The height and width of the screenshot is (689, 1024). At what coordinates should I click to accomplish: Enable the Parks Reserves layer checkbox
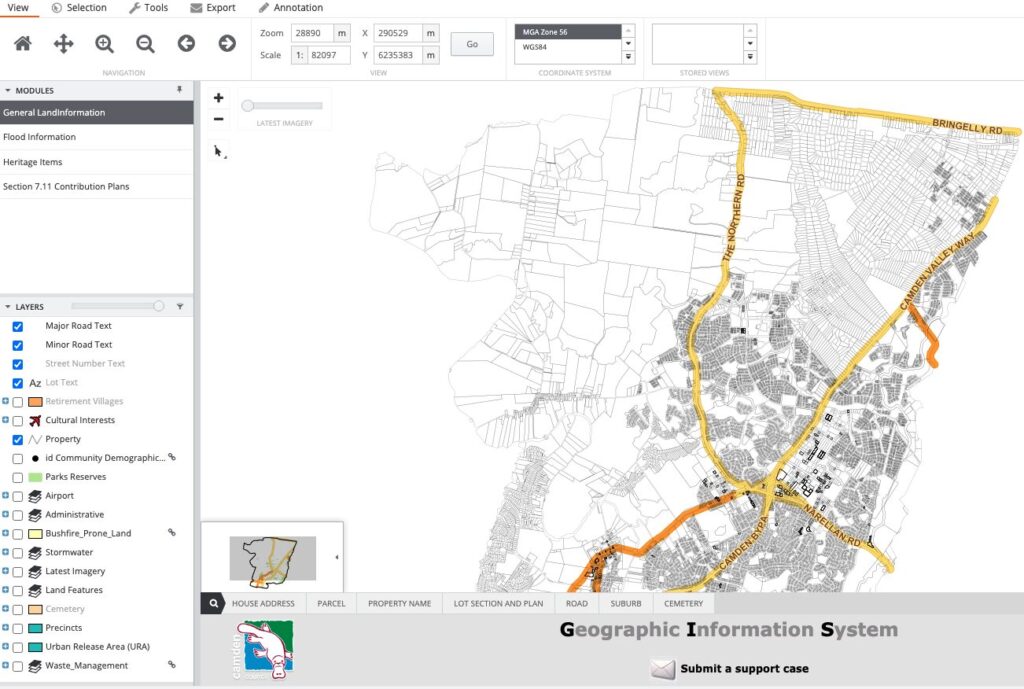[18, 477]
